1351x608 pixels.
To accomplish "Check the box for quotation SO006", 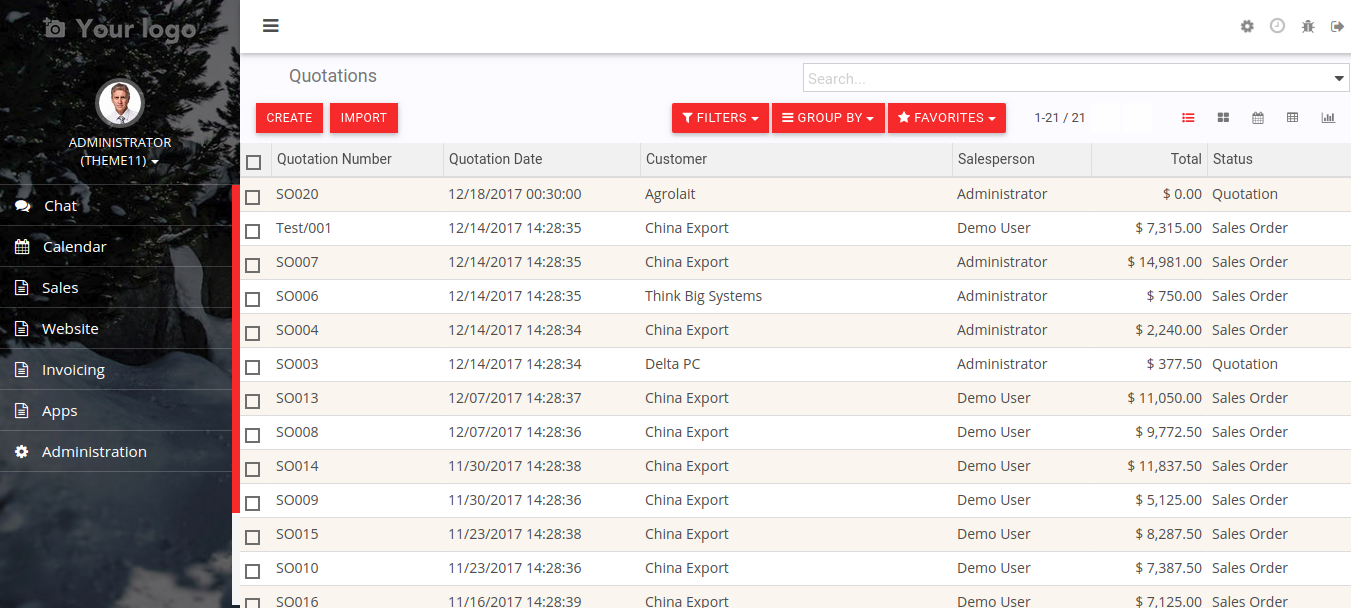I will coord(252,299).
